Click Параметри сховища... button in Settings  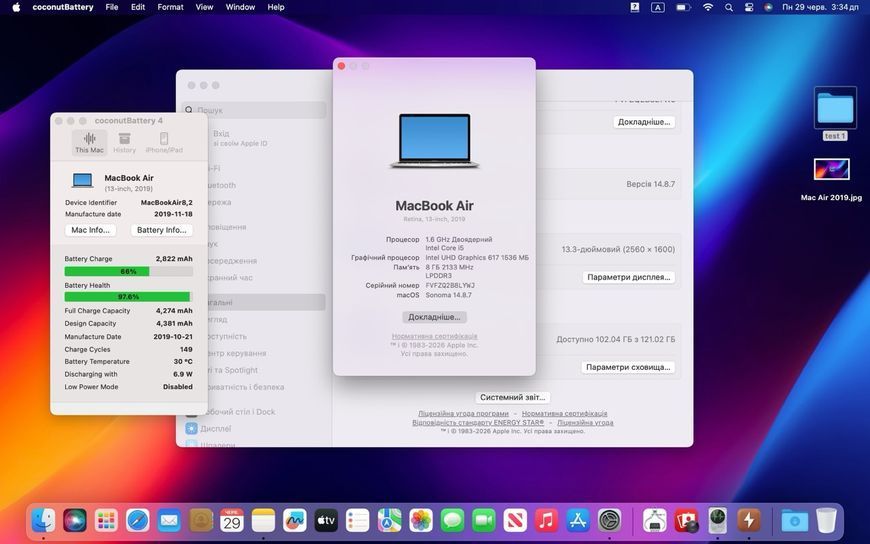pyautogui.click(x=628, y=367)
